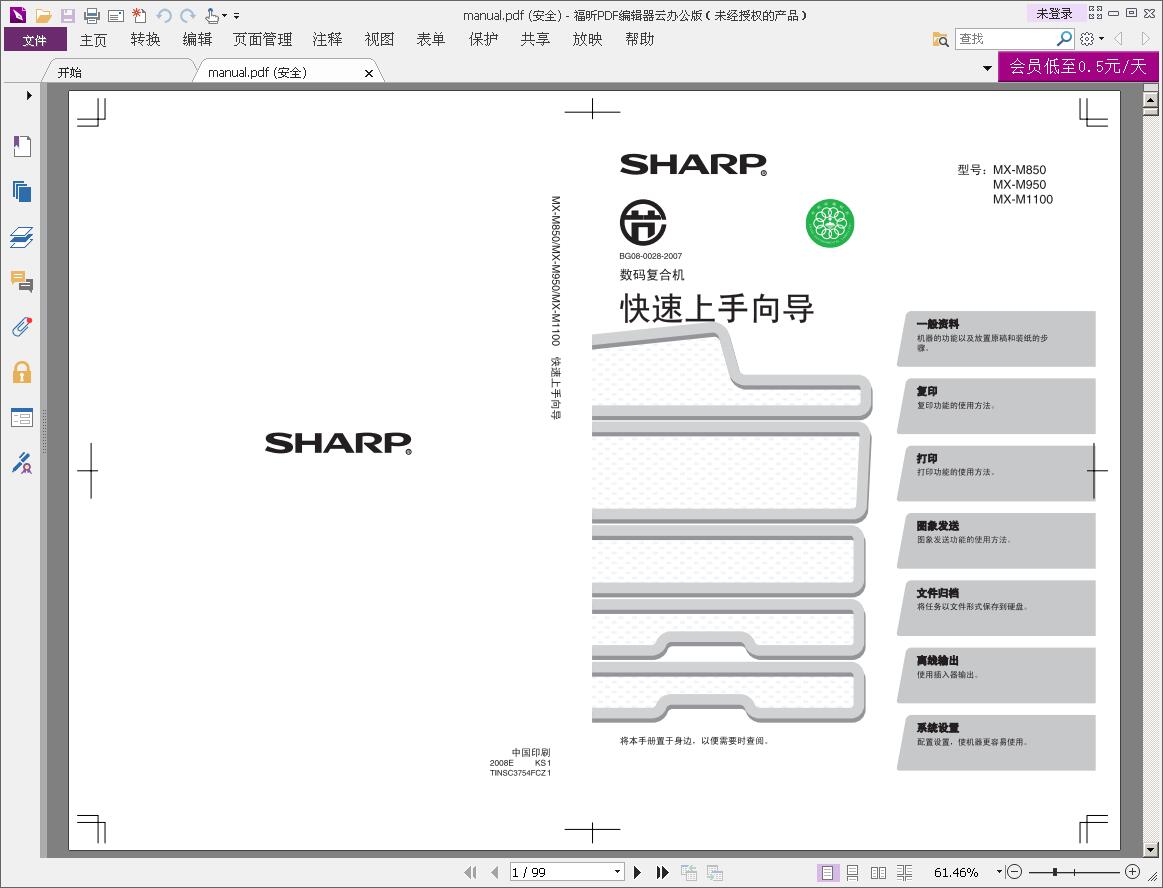
Task: Select continuous facing view mode
Action: pyautogui.click(x=904, y=872)
